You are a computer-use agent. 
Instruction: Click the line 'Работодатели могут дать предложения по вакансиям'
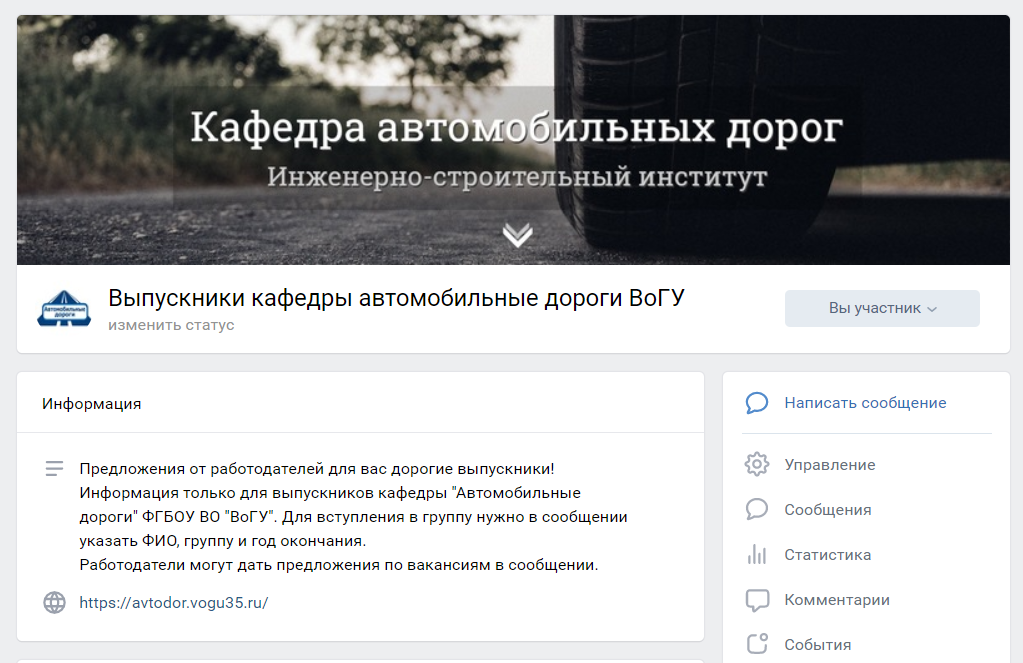[x=285, y=565]
